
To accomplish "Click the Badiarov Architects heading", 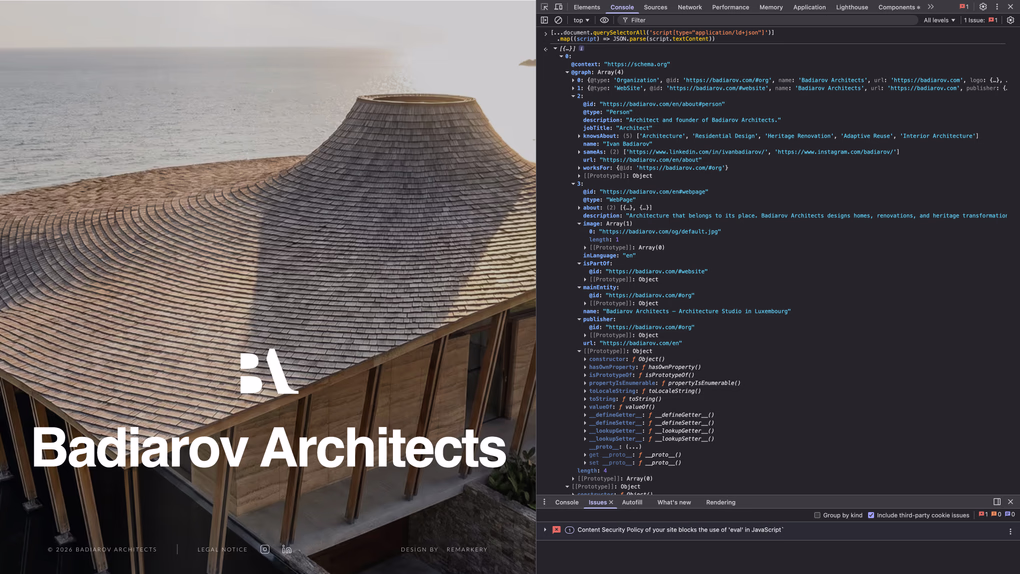I will pos(269,448).
